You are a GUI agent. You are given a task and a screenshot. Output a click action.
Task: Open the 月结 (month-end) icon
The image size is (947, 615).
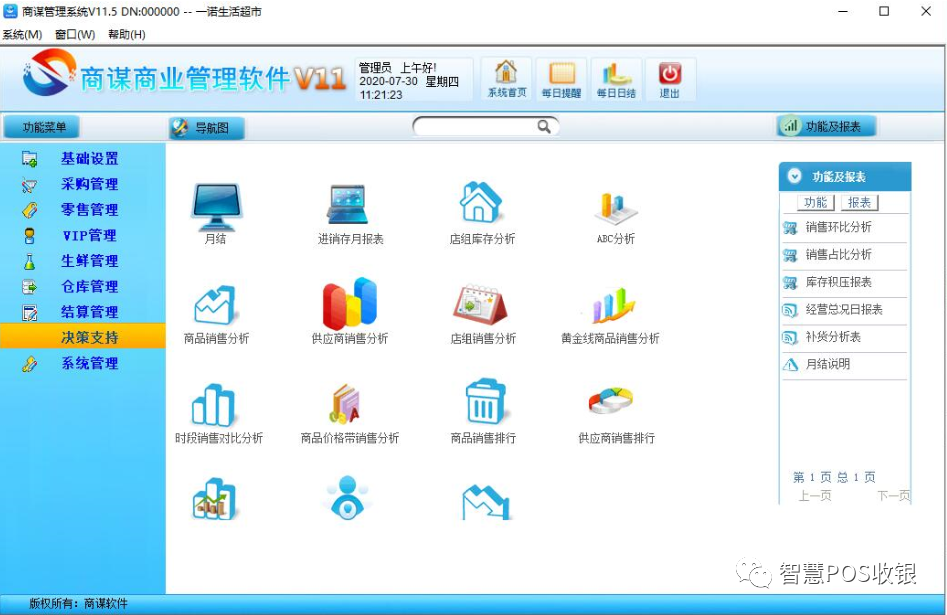click(216, 210)
